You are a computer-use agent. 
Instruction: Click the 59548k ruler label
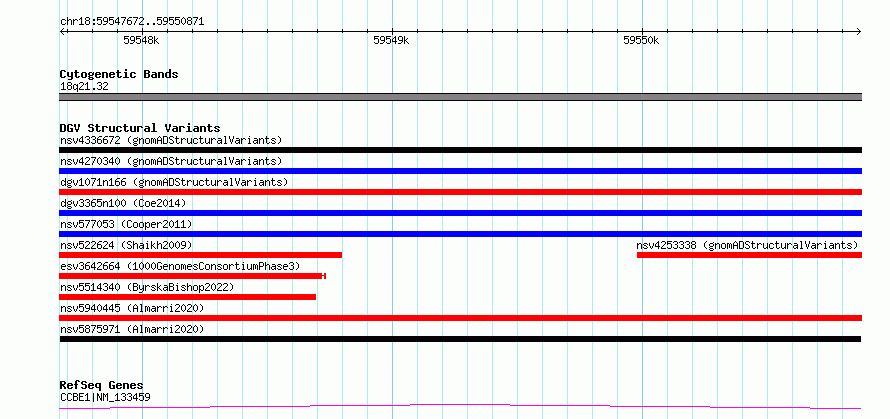tap(141, 41)
